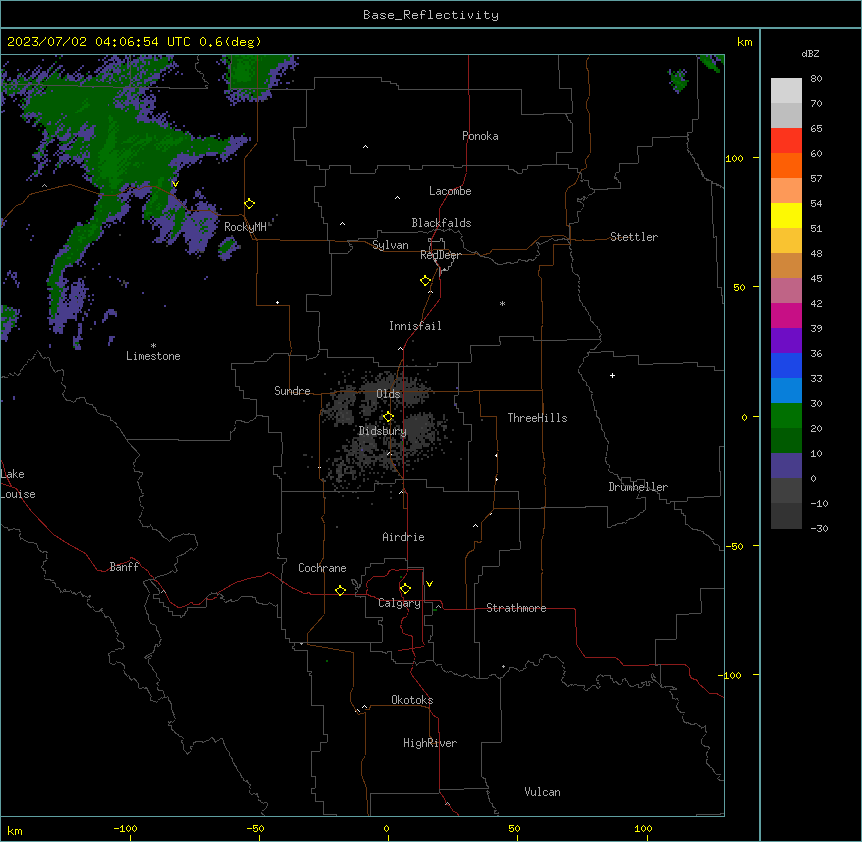Select the -30 value at the legend bottom
This screenshot has width=862, height=842.
click(819, 529)
